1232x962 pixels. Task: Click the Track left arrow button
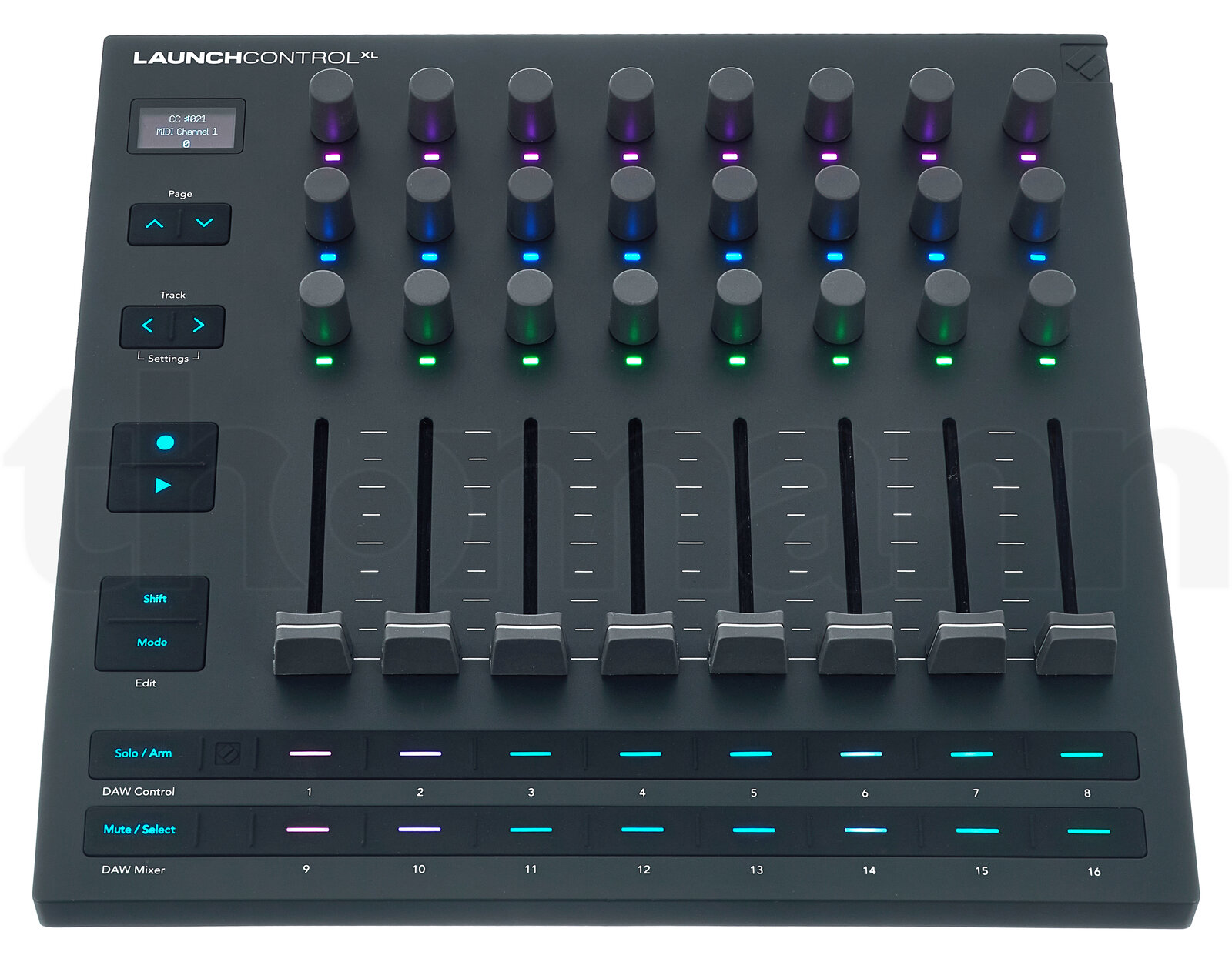click(147, 326)
